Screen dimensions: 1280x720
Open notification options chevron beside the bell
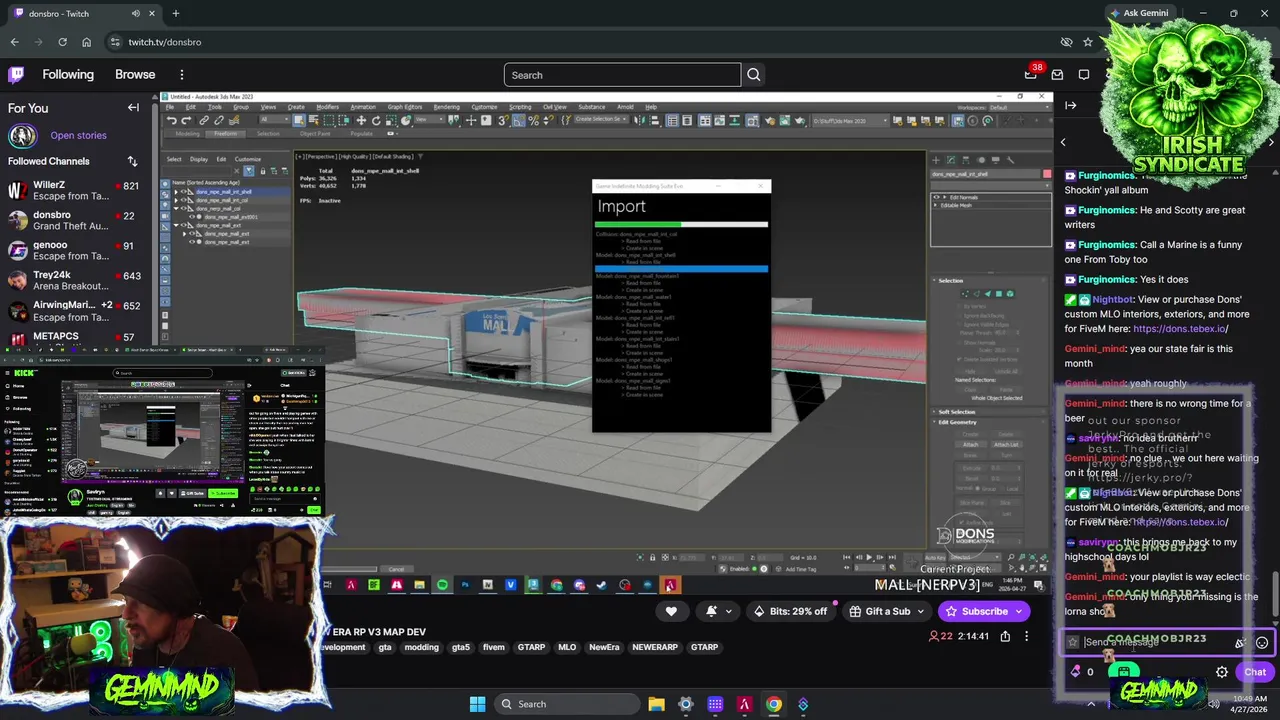pyautogui.click(x=728, y=611)
